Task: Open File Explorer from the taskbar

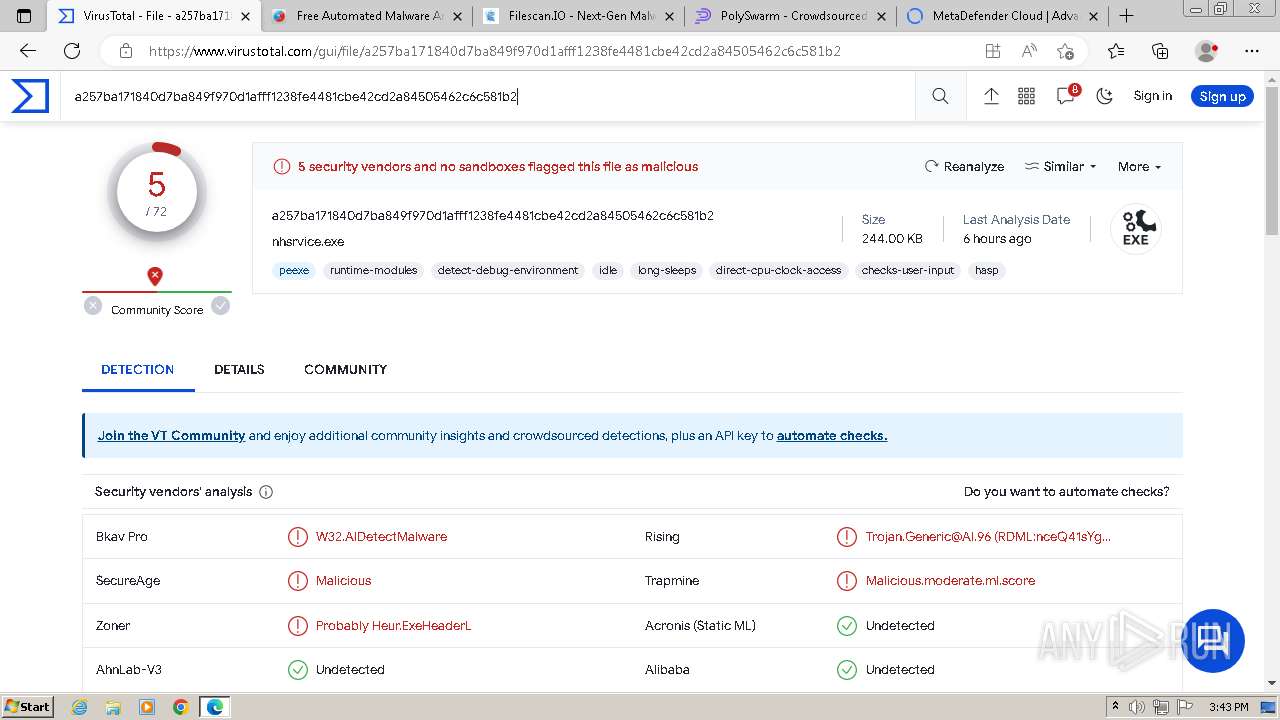Action: (113, 707)
